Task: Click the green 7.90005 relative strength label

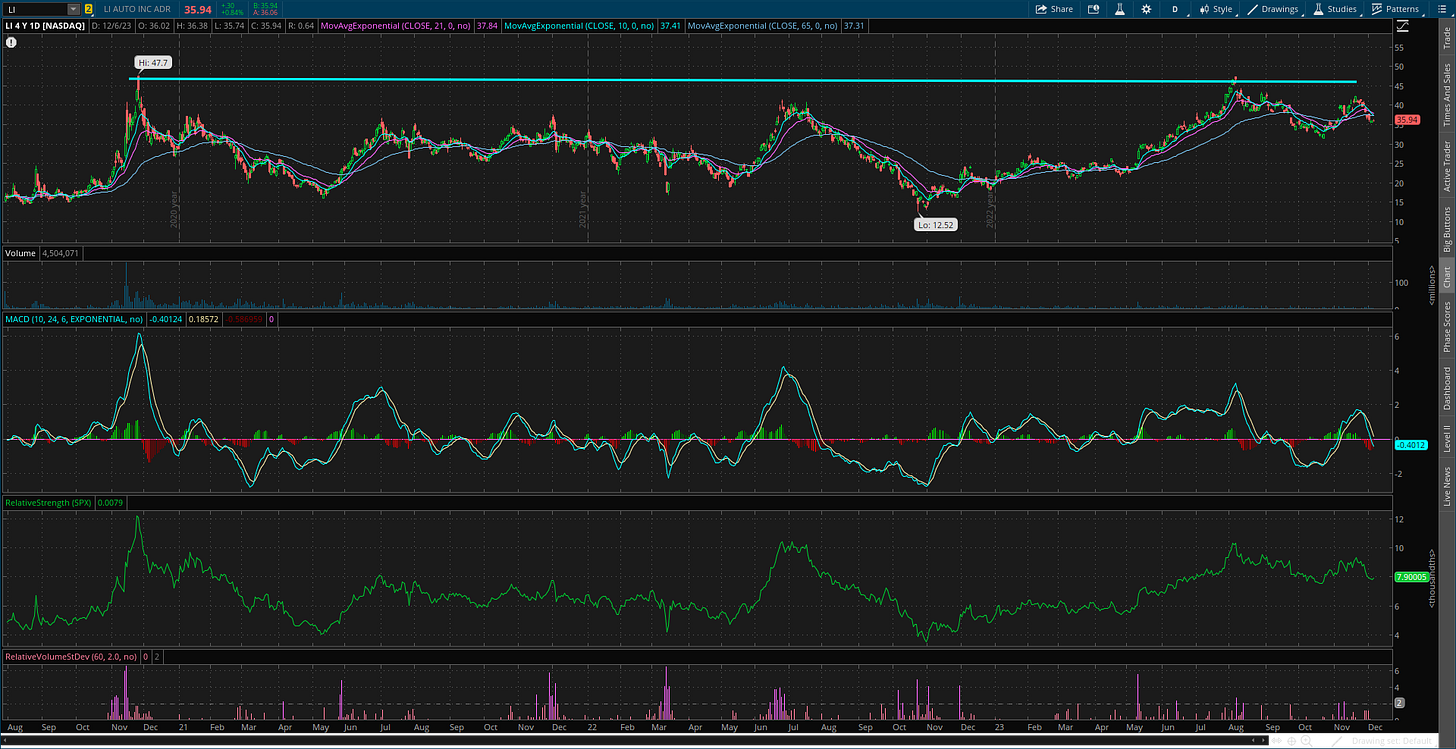Action: click(1410, 577)
